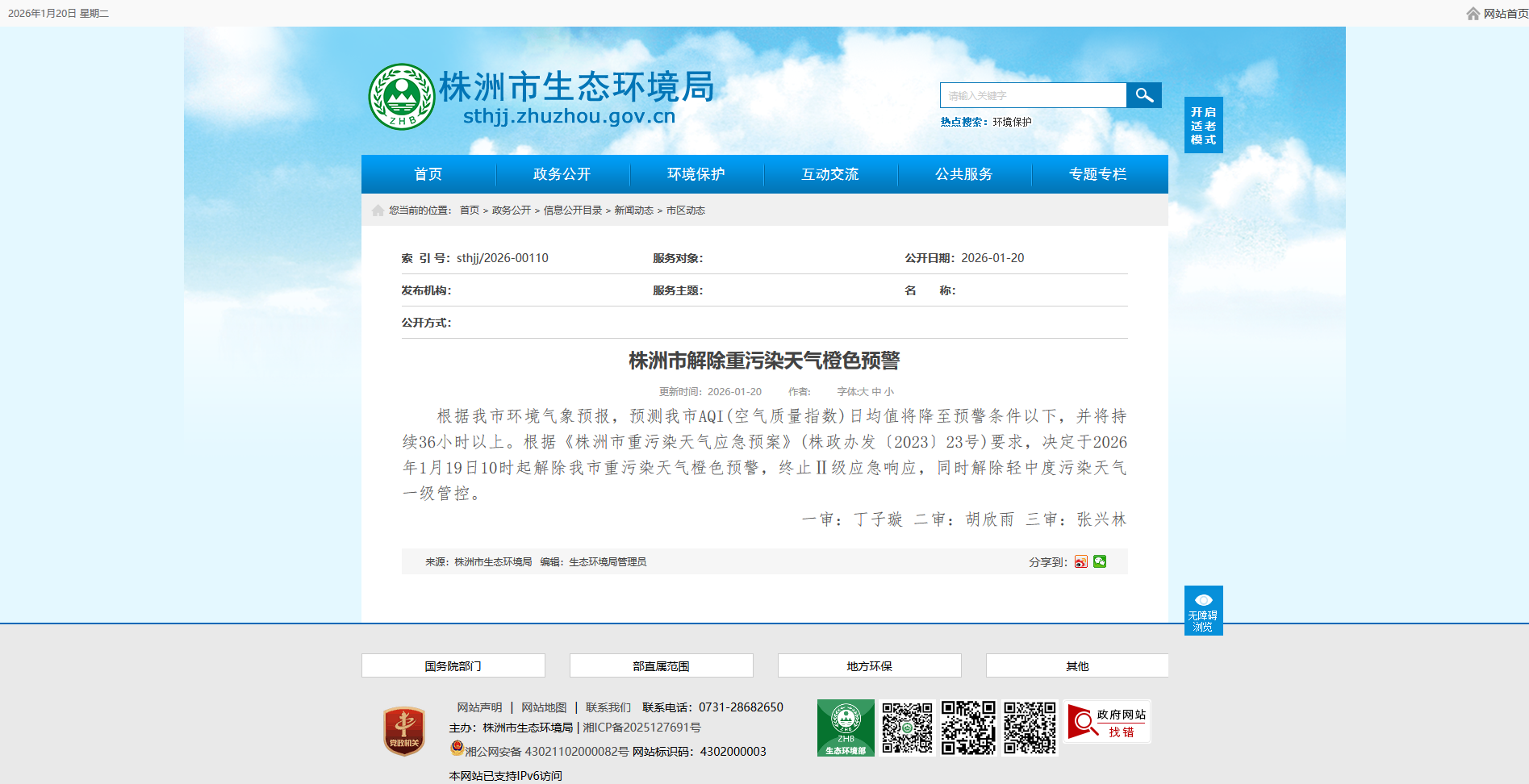1529x784 pixels.
Task: Open the government website error-report icon
Action: tap(1107, 722)
